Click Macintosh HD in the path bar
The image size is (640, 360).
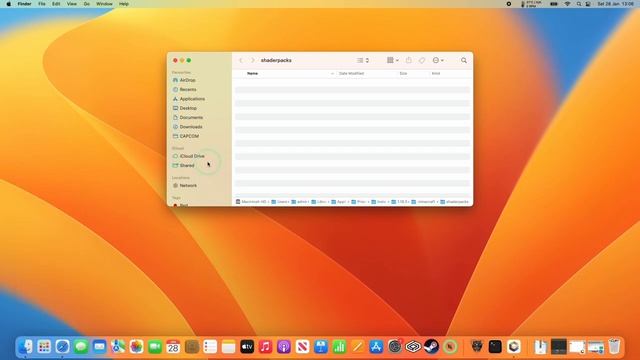[x=251, y=202]
